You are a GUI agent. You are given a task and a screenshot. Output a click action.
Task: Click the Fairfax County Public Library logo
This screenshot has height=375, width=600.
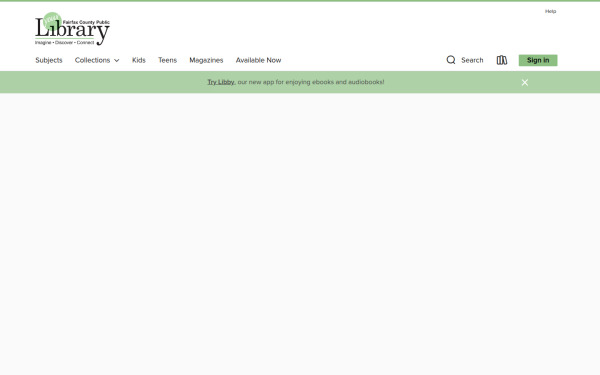click(x=72, y=29)
